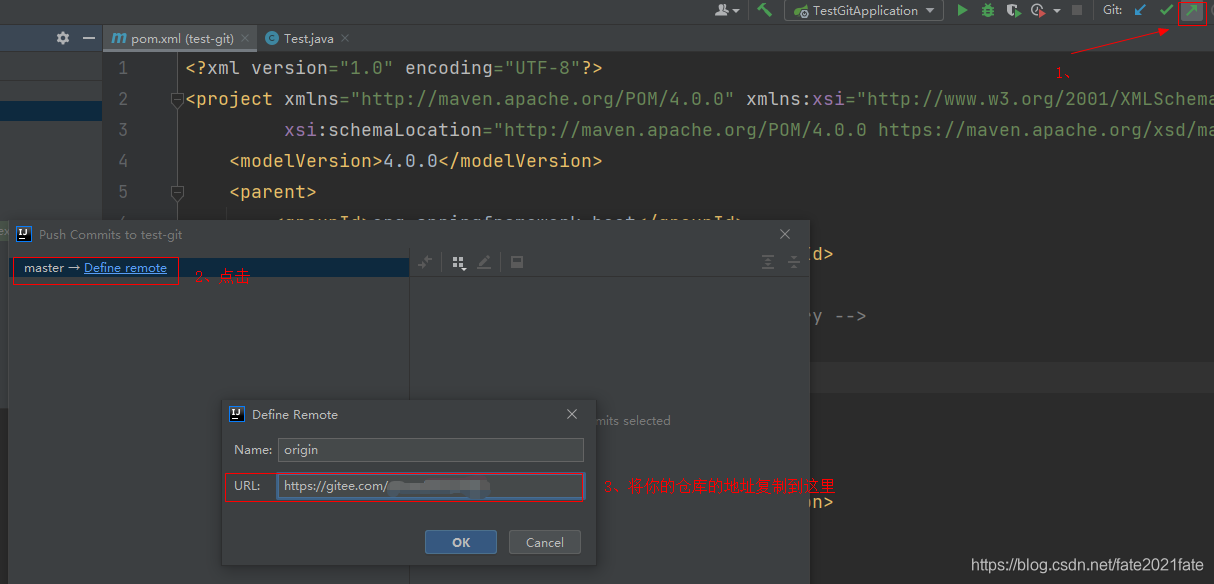Close the Define Remote dialog
This screenshot has height=584, width=1214.
coord(572,414)
